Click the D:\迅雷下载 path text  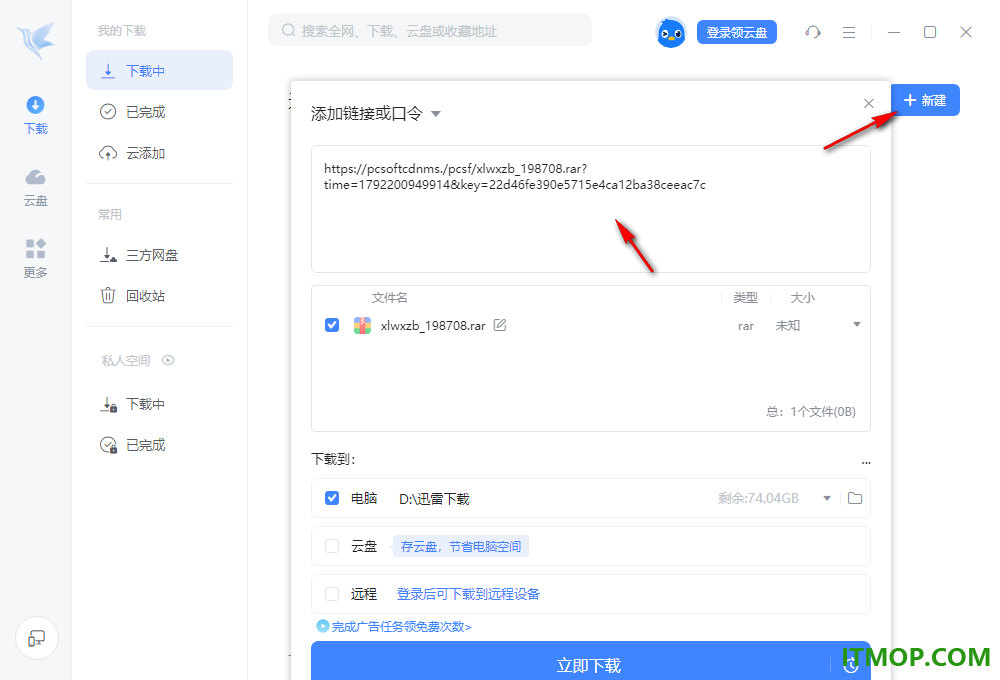434,499
